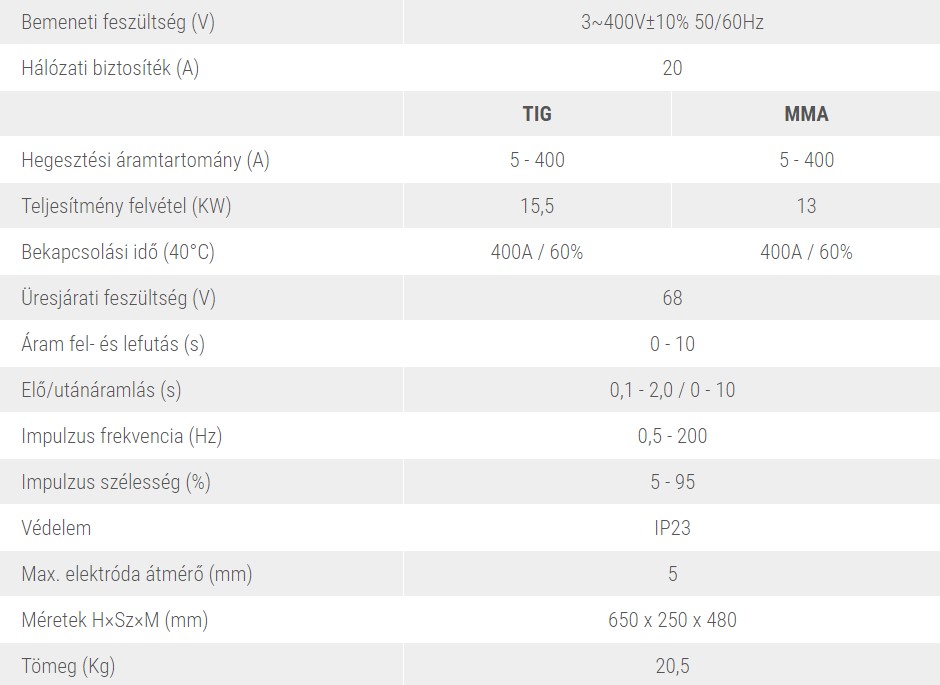Click the TIG column header
This screenshot has height=685, width=940.
point(537,114)
